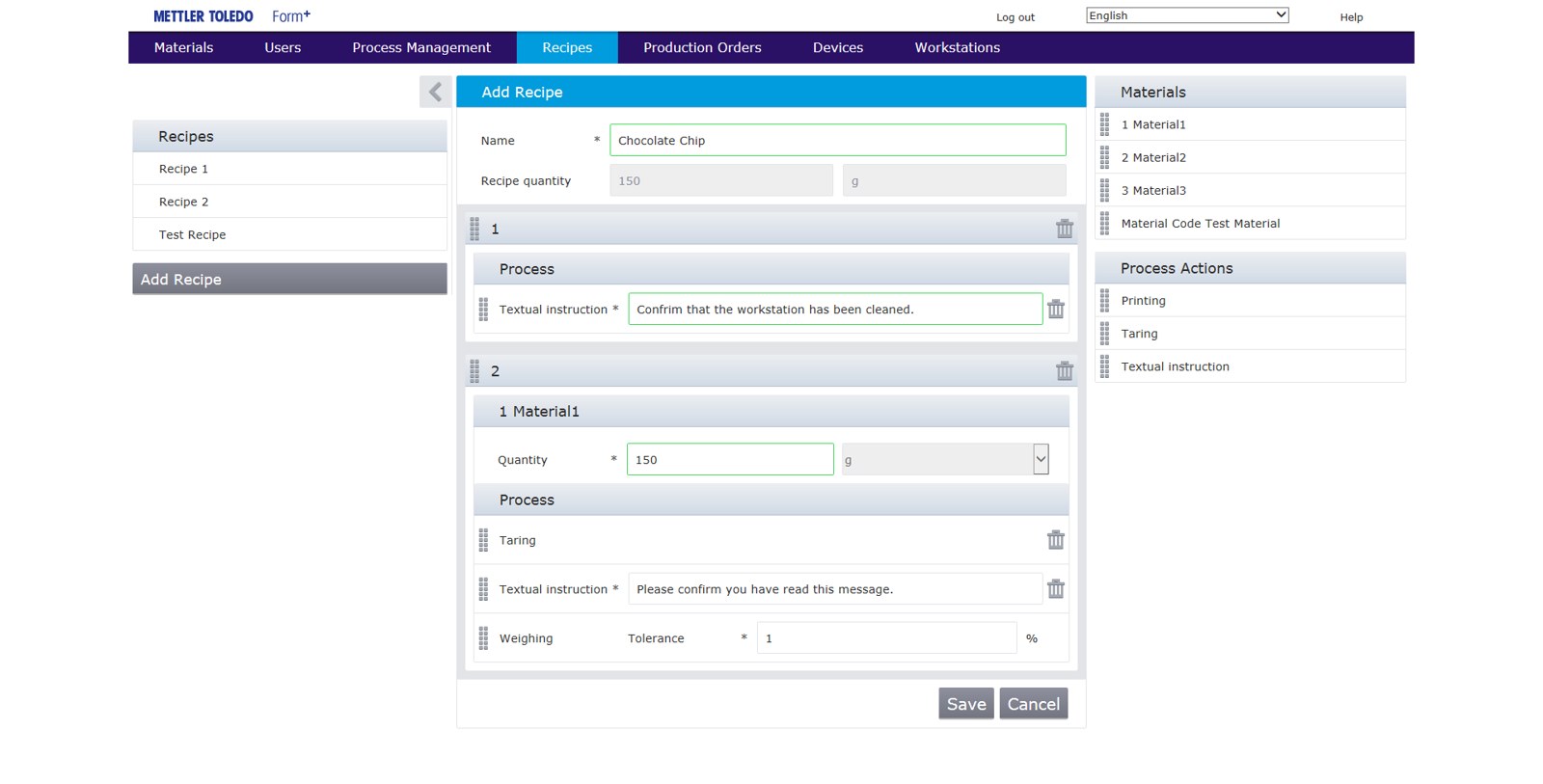Grab the Textual instruction handle in Process Actions
The image size is (1543, 784).
click(x=1104, y=366)
